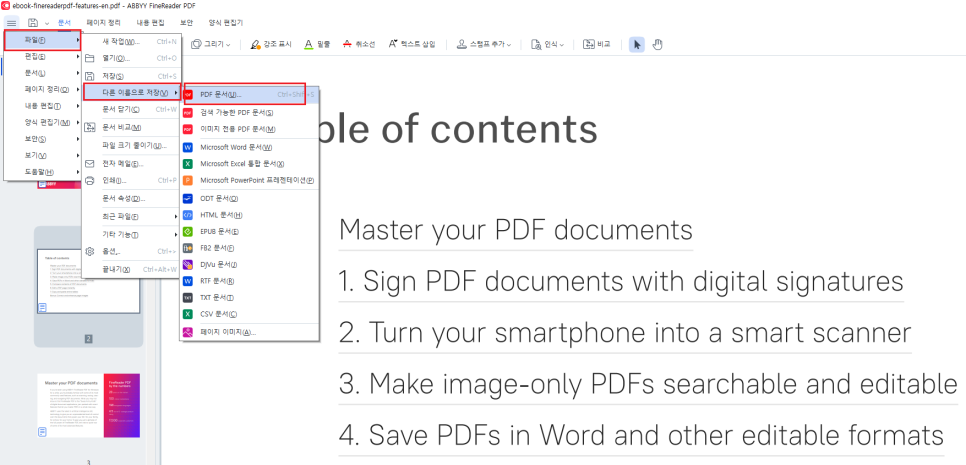The image size is (966, 465).
Task: Open the dropdown arrow beside the save icon
Action: tap(47, 23)
